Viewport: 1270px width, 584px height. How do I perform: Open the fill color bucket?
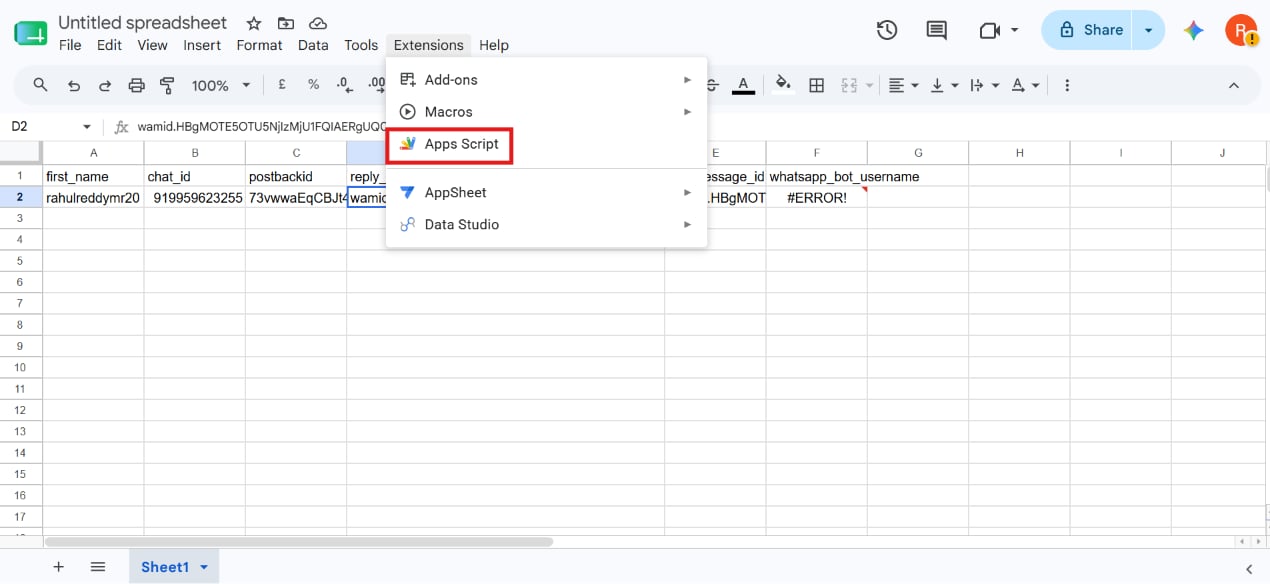pyautogui.click(x=783, y=85)
